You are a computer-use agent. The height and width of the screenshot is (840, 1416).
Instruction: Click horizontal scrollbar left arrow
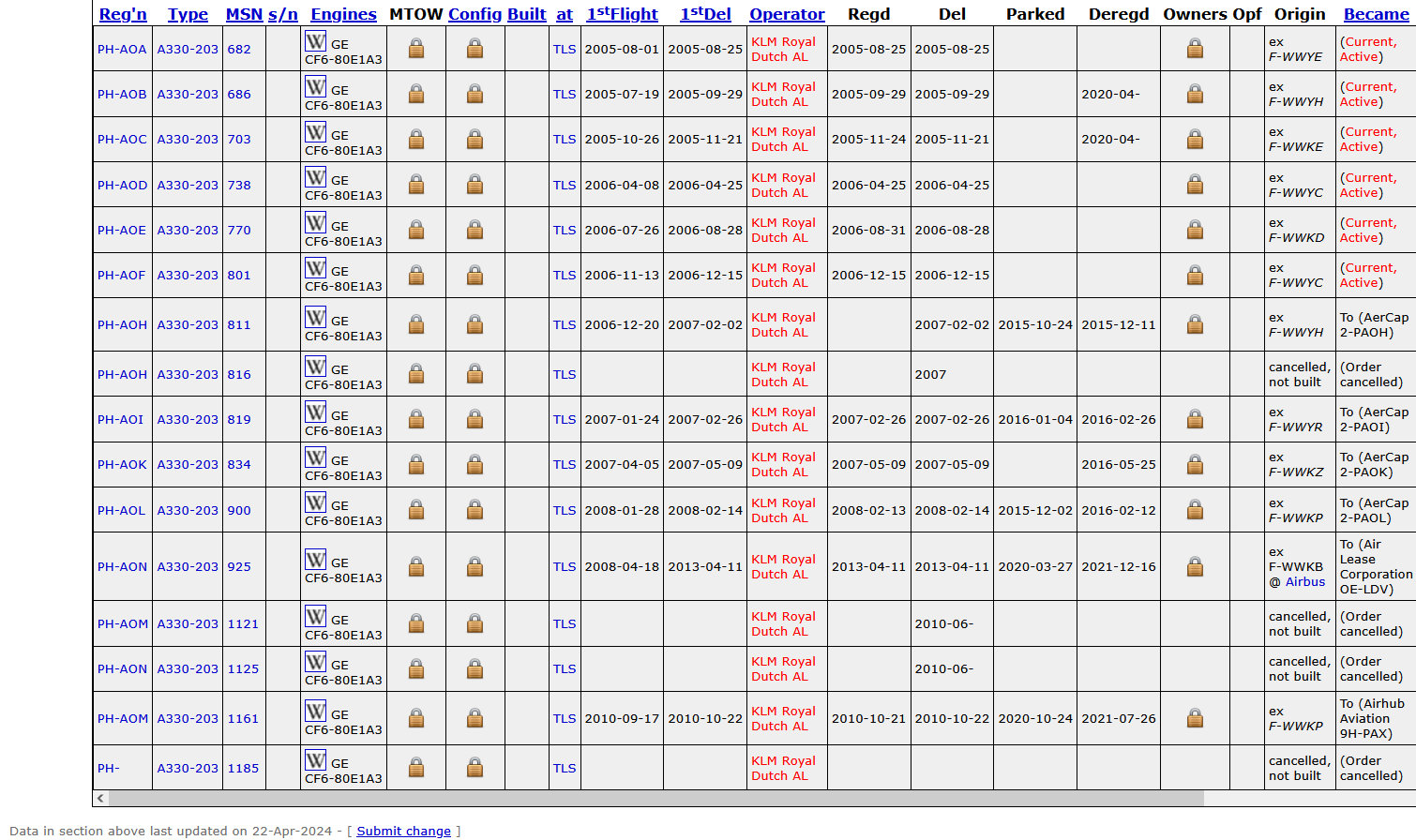100,798
